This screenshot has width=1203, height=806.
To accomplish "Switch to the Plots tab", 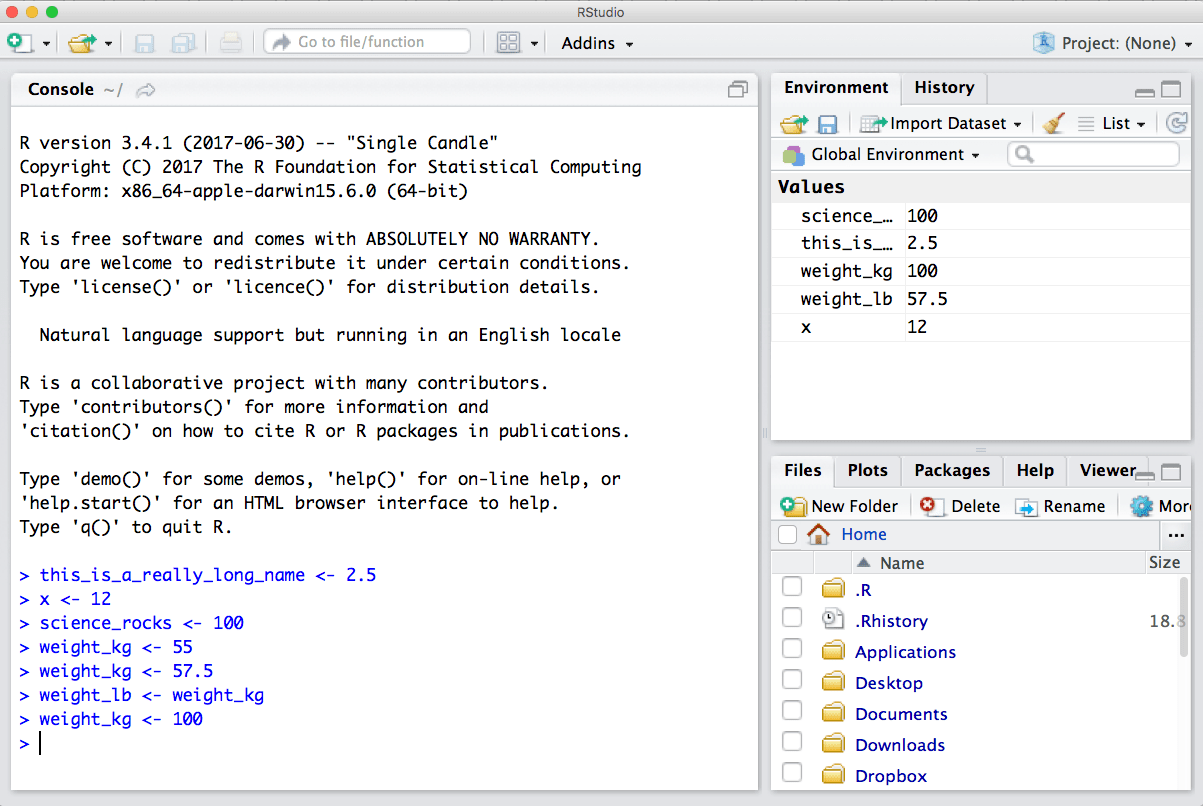I will 866,470.
